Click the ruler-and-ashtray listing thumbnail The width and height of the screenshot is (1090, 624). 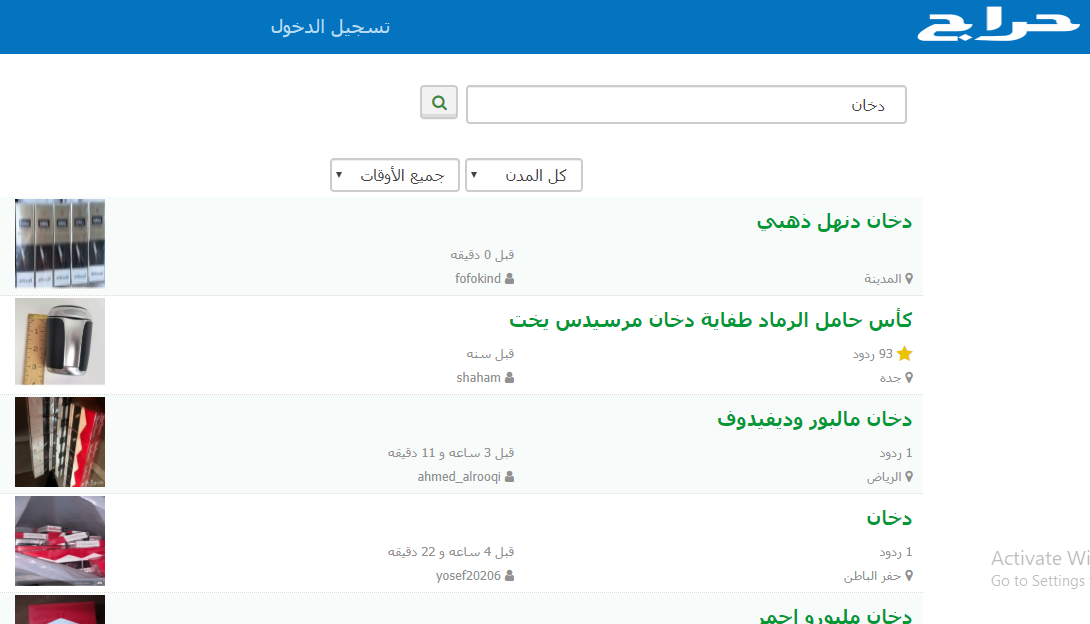click(59, 341)
